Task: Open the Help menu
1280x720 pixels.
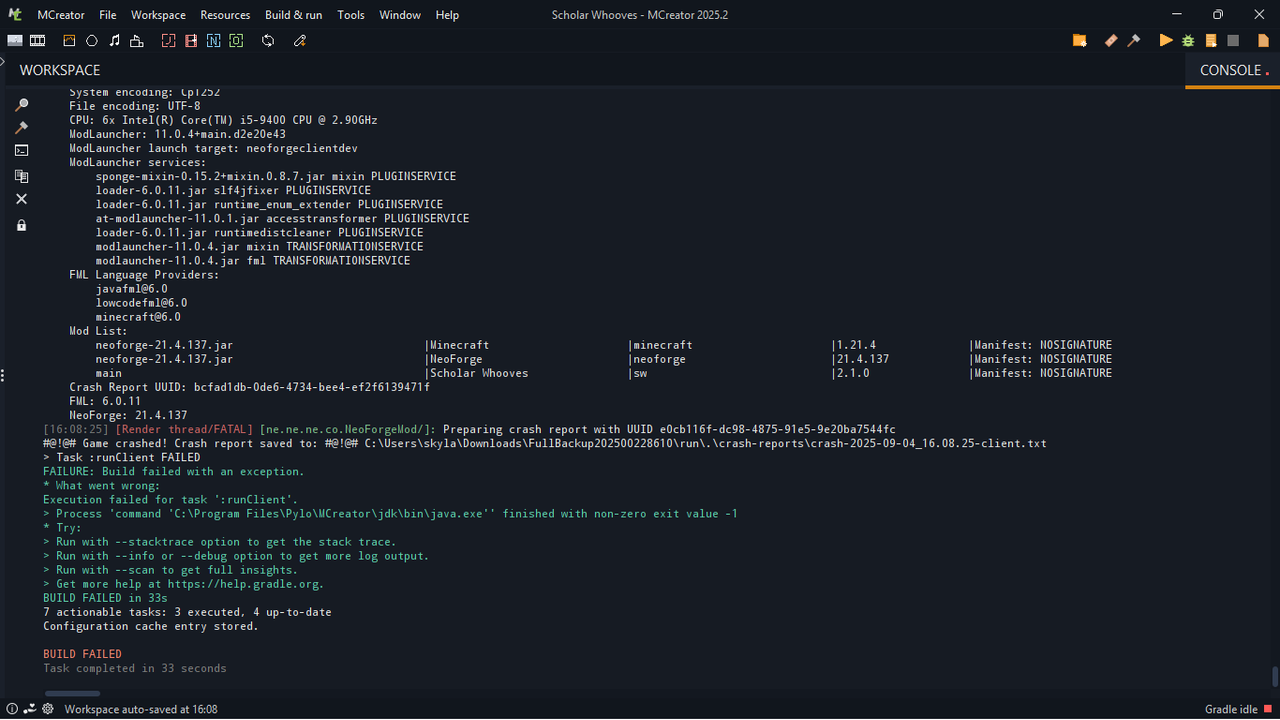Action: (447, 15)
